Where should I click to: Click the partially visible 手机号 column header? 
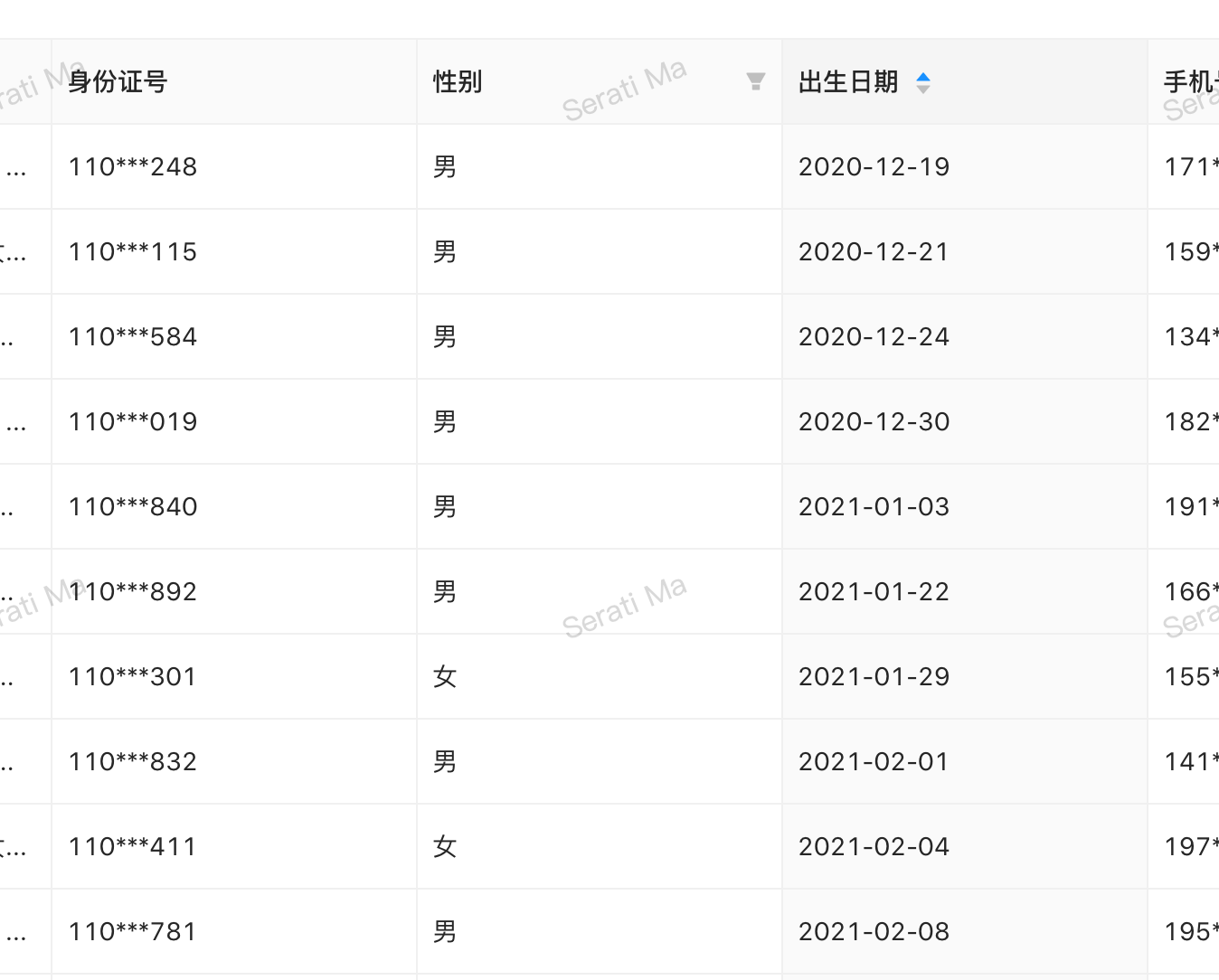click(x=1184, y=82)
